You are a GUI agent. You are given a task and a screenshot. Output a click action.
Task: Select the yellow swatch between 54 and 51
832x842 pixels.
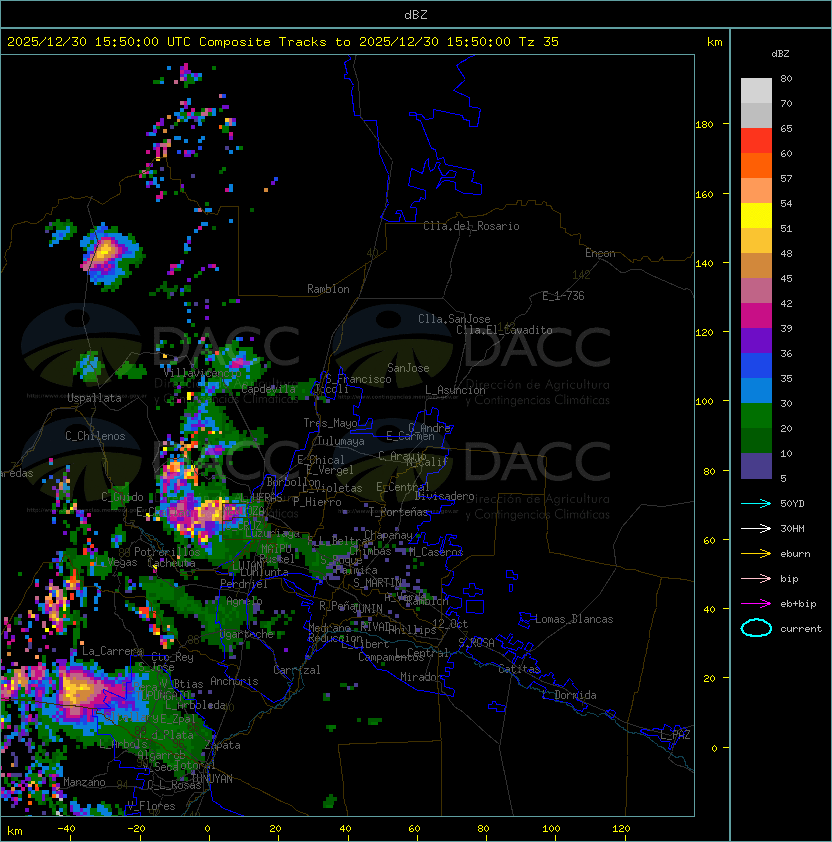[756, 215]
